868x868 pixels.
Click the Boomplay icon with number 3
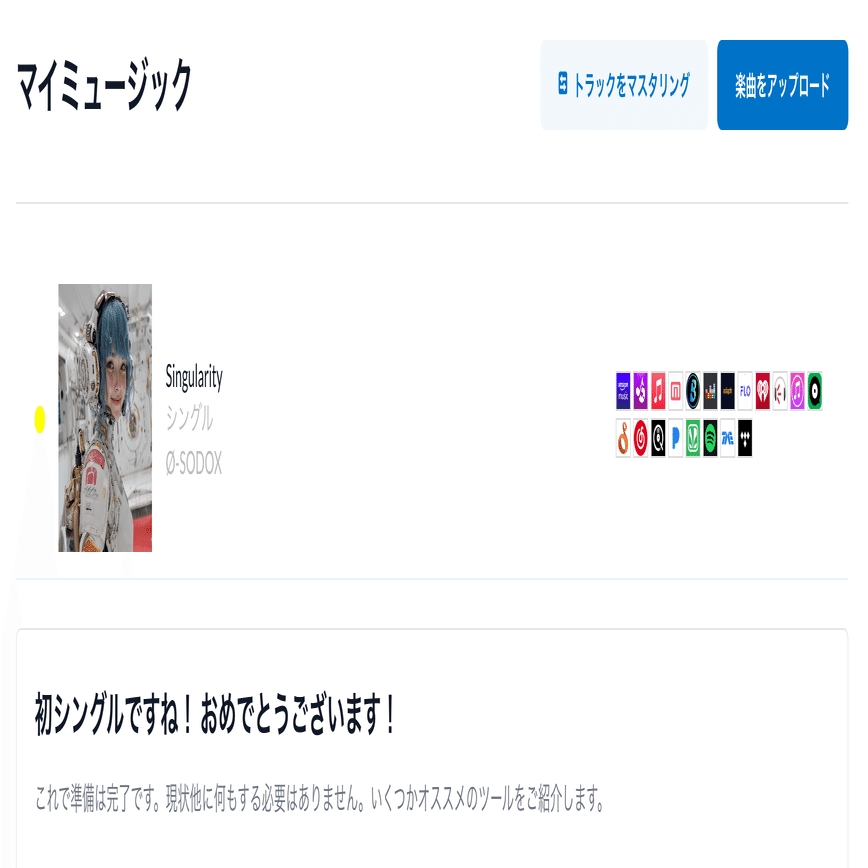tap(693, 391)
